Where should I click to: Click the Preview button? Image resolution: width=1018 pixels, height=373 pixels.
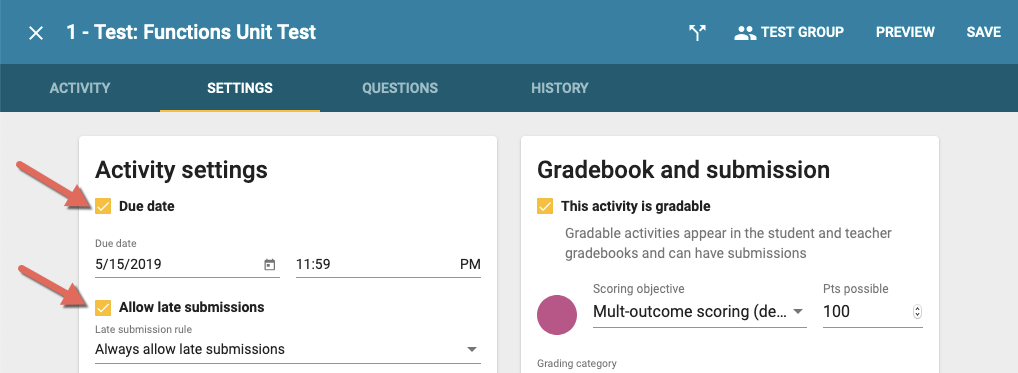(x=905, y=32)
